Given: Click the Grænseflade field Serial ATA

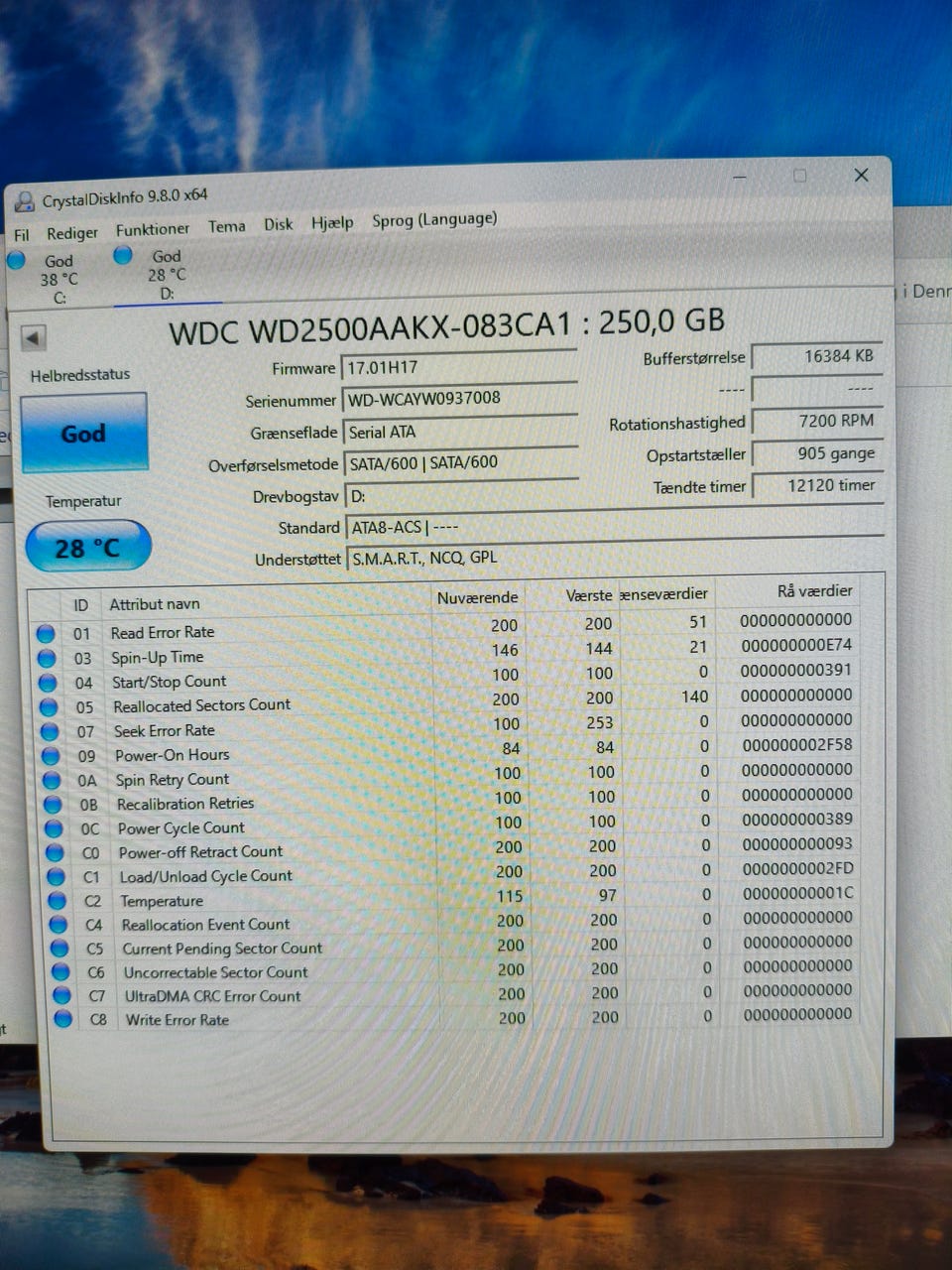Looking at the screenshot, I should tap(460, 432).
